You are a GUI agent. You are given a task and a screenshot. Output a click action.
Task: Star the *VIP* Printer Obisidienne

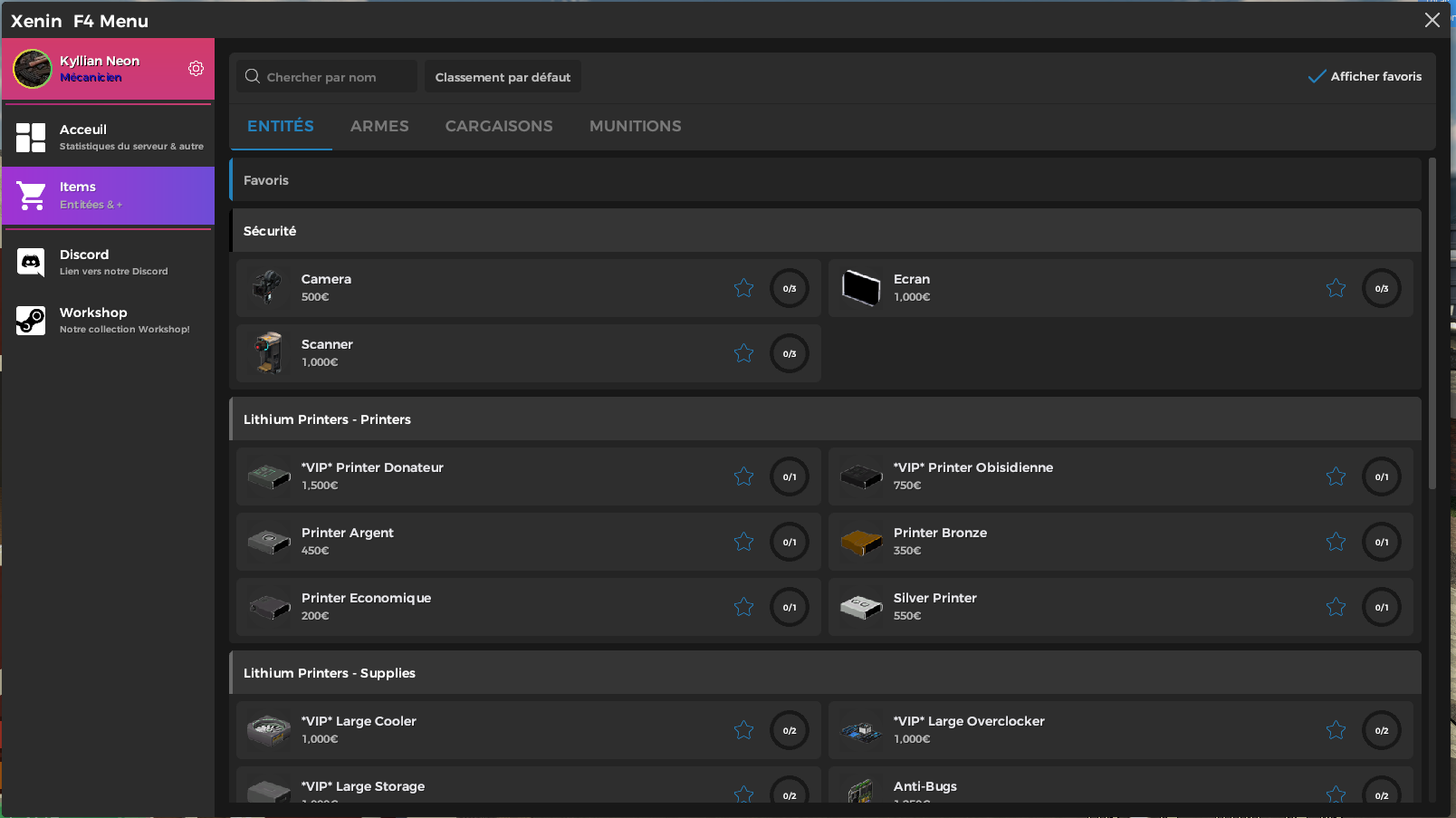(1336, 476)
